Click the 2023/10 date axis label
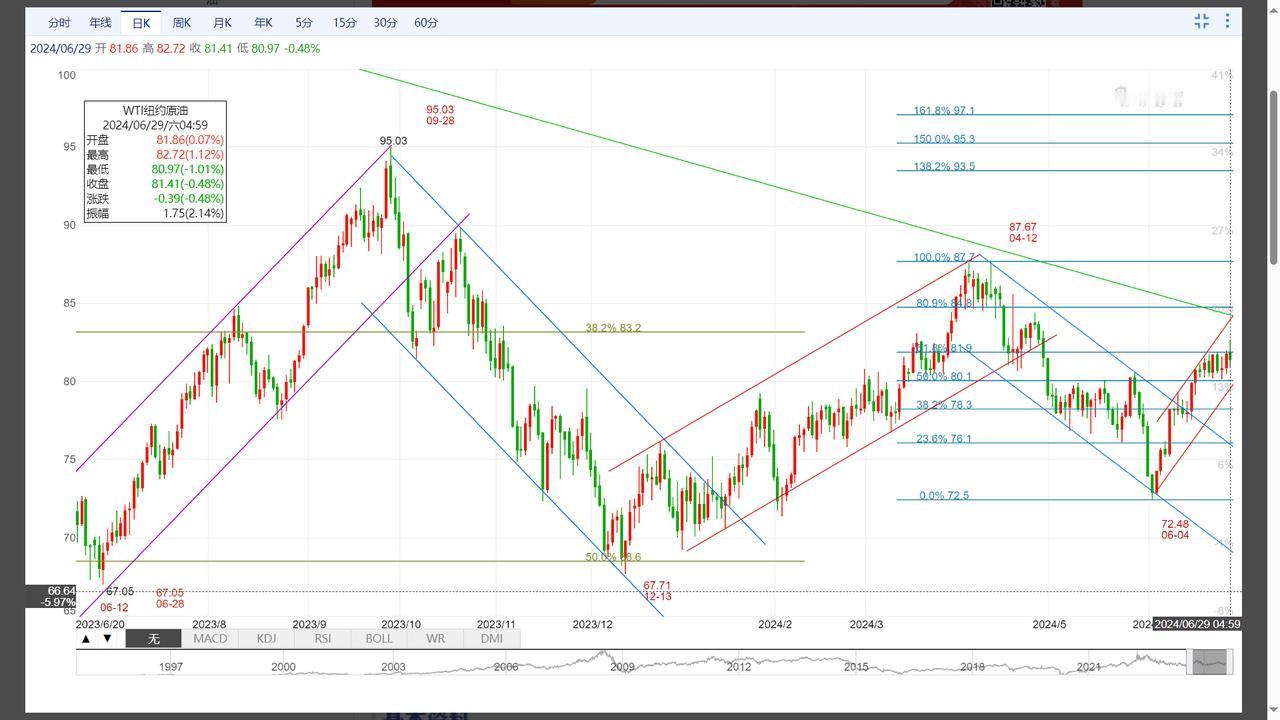This screenshot has height=720, width=1280. pyautogui.click(x=400, y=624)
